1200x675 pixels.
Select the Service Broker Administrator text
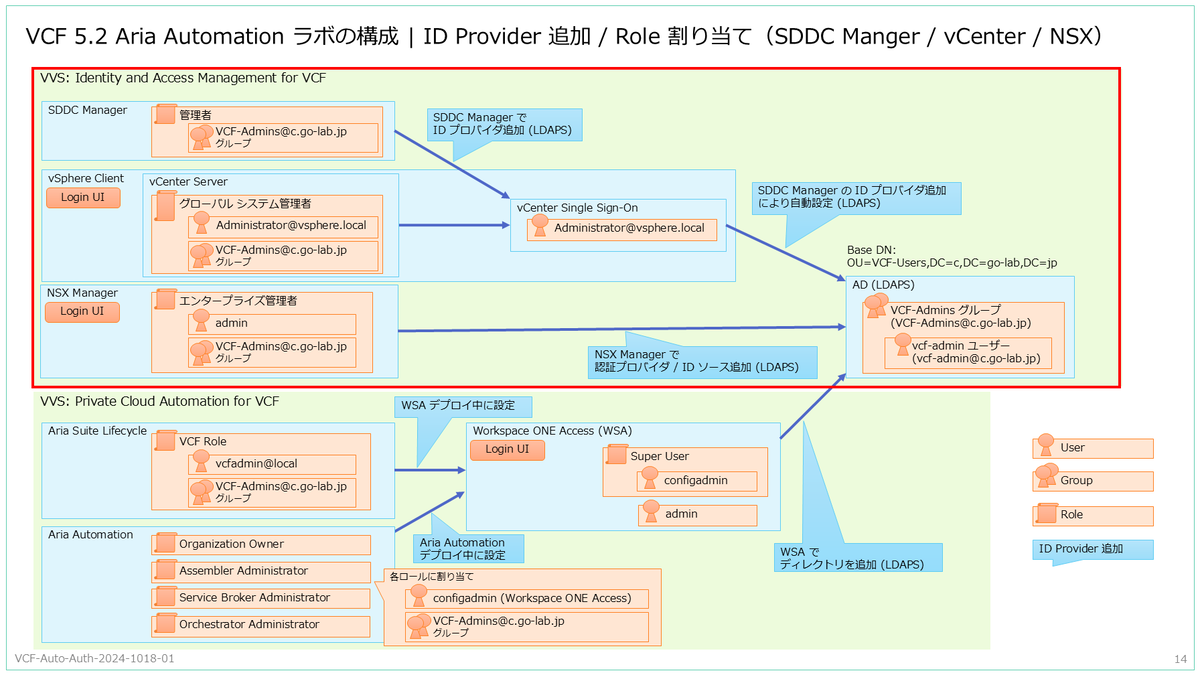[x=255, y=598]
